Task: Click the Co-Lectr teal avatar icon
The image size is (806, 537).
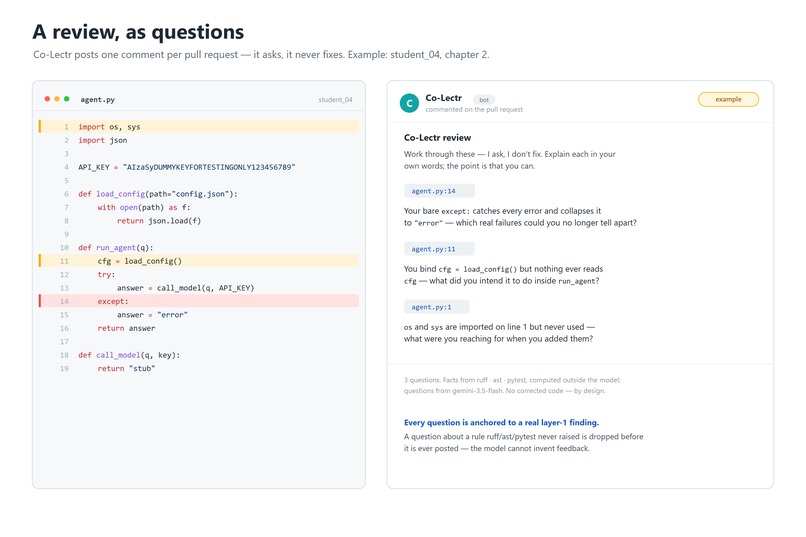Action: click(409, 103)
